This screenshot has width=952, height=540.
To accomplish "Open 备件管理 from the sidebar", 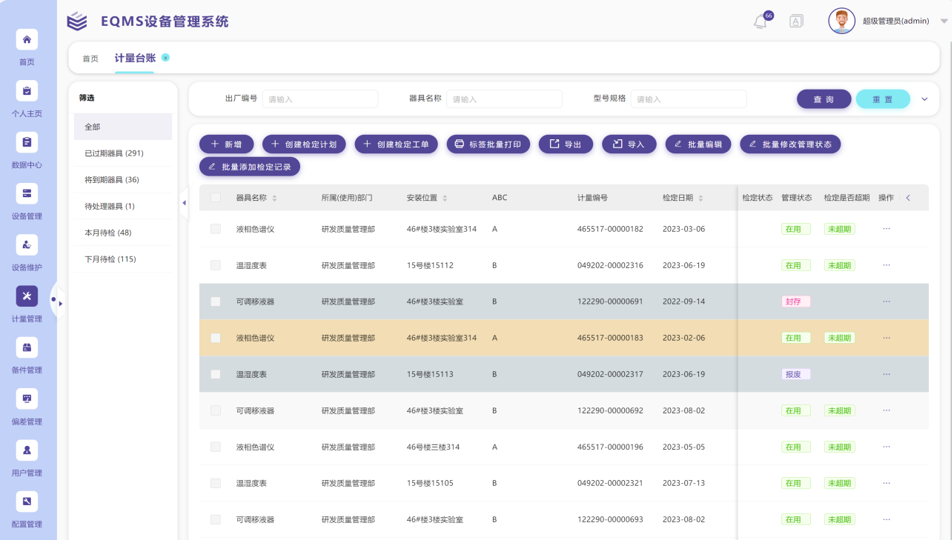I will coord(27,348).
